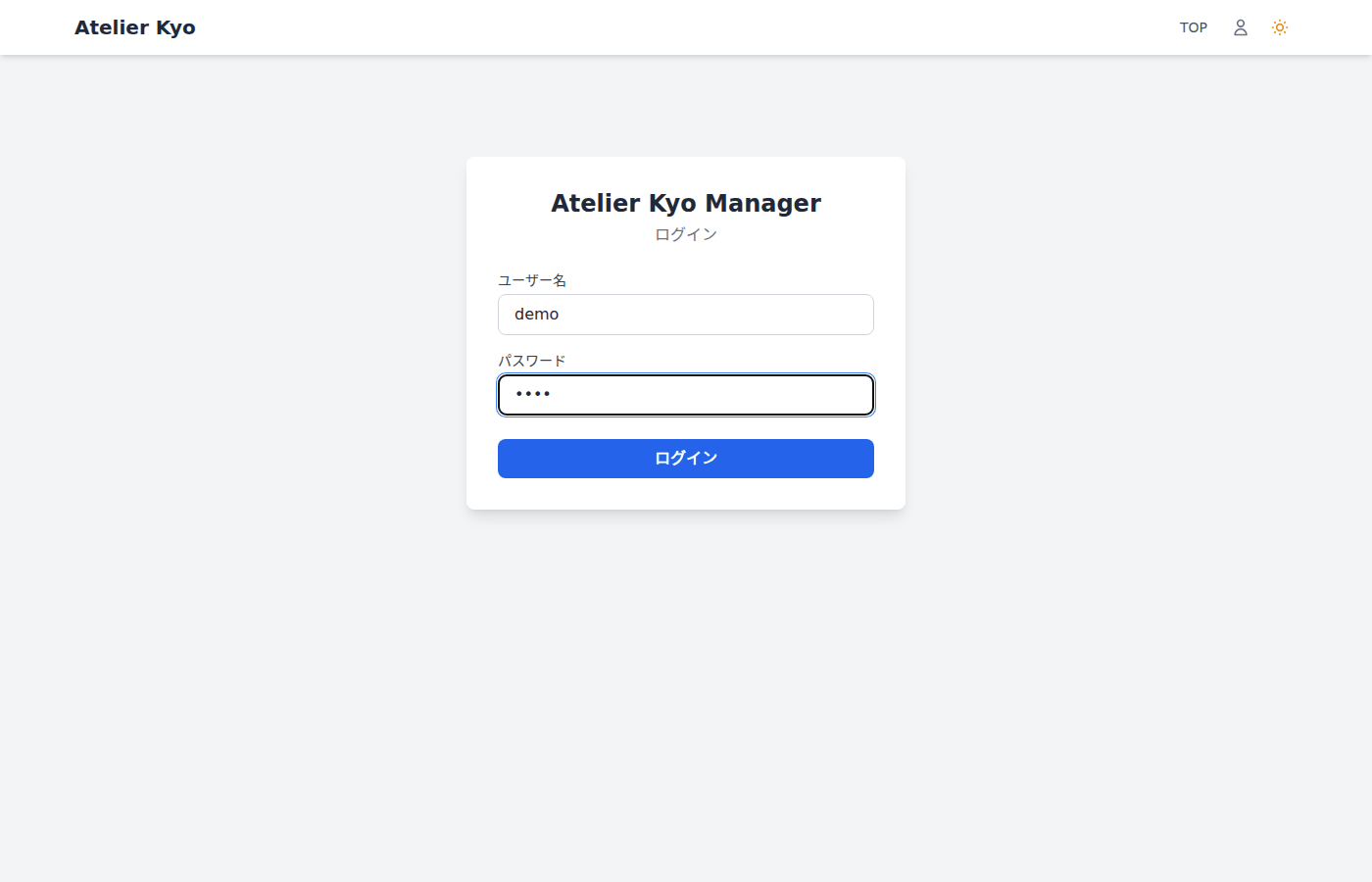Return home via Atelier Kyo brand text
Viewport: 1372px width, 882px height.
tap(135, 27)
